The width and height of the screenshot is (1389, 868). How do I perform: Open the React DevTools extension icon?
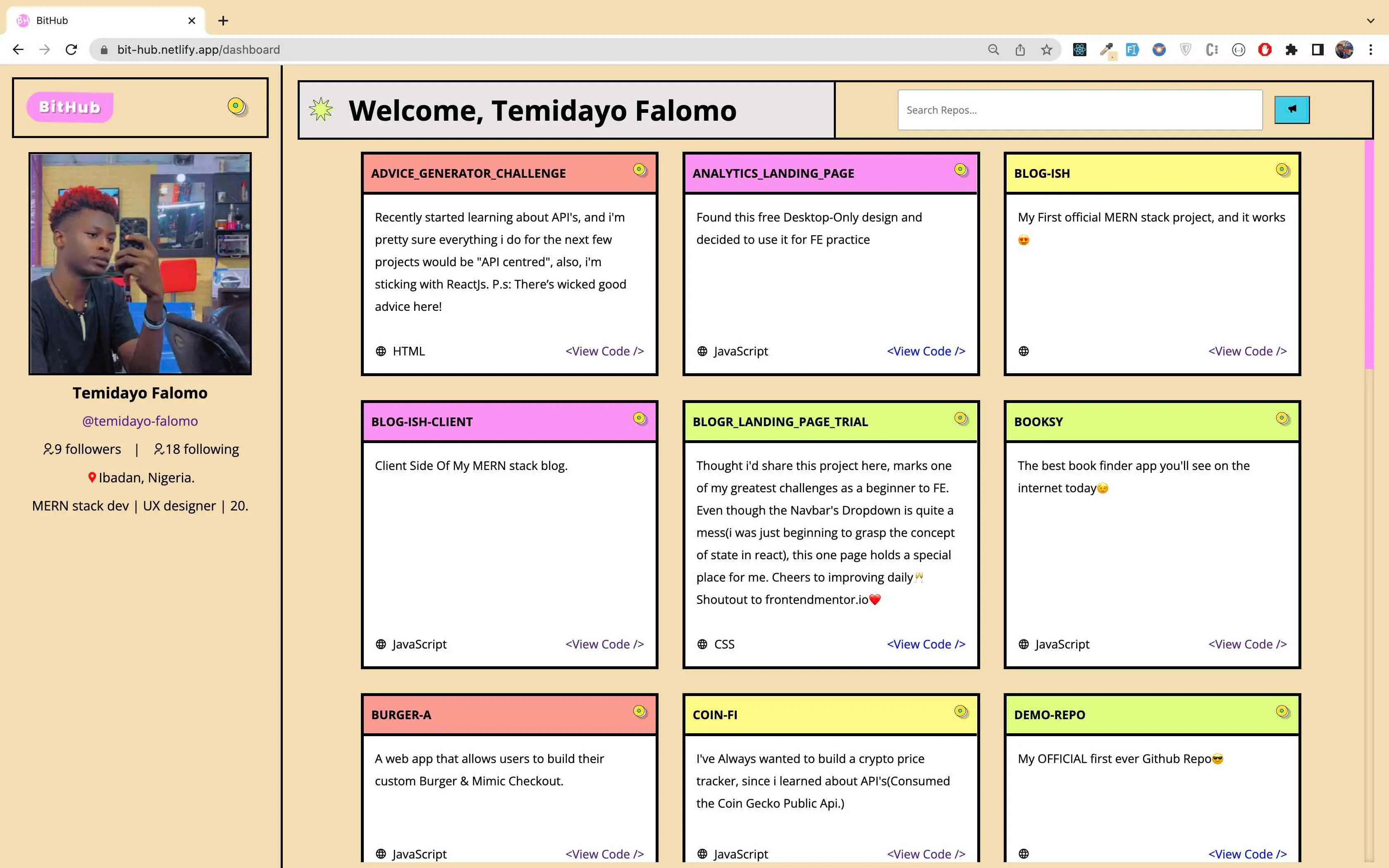click(1080, 49)
